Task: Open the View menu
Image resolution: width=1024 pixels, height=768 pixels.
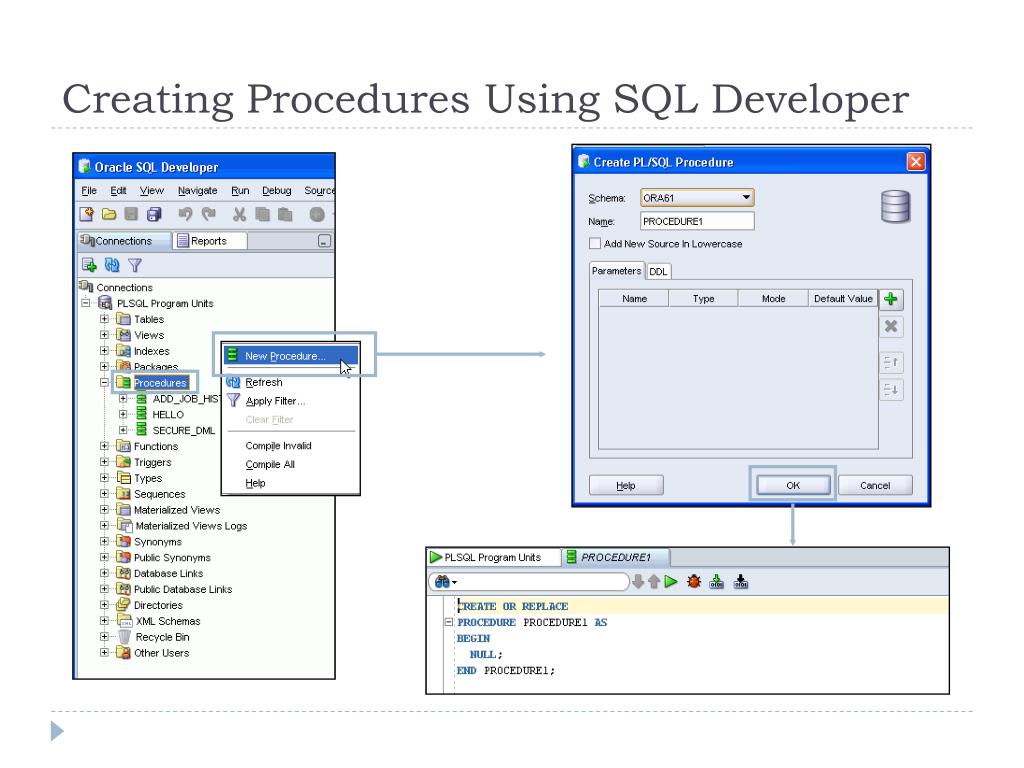Action: tap(152, 190)
